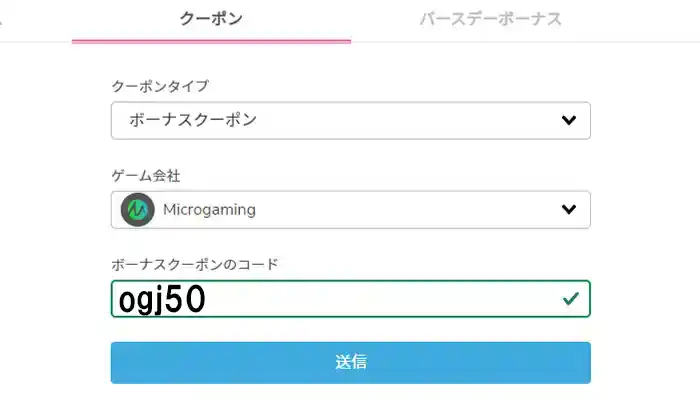Click the green validation checkmark icon
The image size is (700, 400).
pos(571,299)
